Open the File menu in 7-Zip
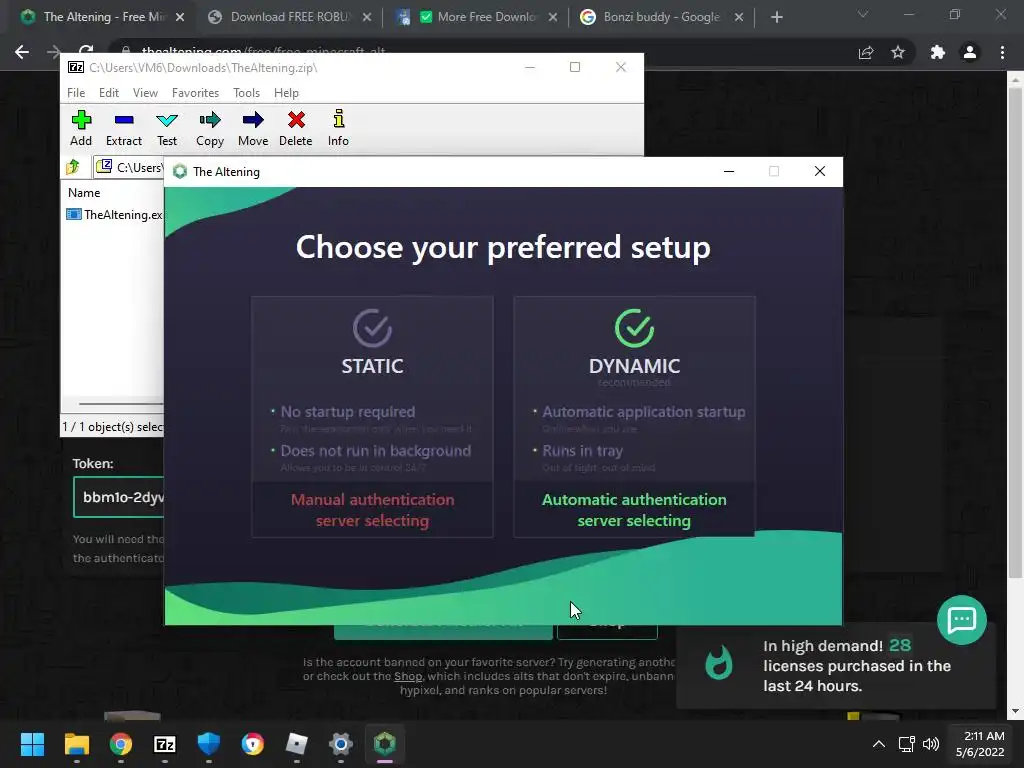1024x768 pixels. (x=76, y=93)
